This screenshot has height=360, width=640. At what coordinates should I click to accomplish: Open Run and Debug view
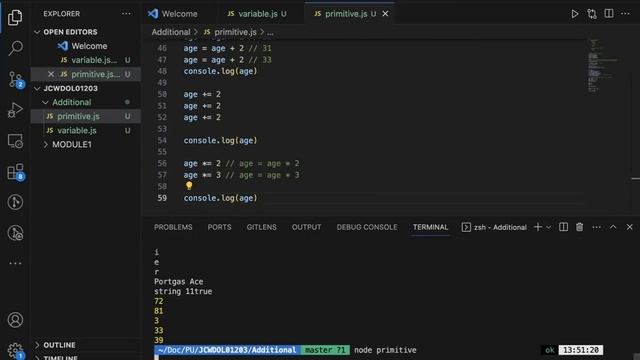point(15,110)
